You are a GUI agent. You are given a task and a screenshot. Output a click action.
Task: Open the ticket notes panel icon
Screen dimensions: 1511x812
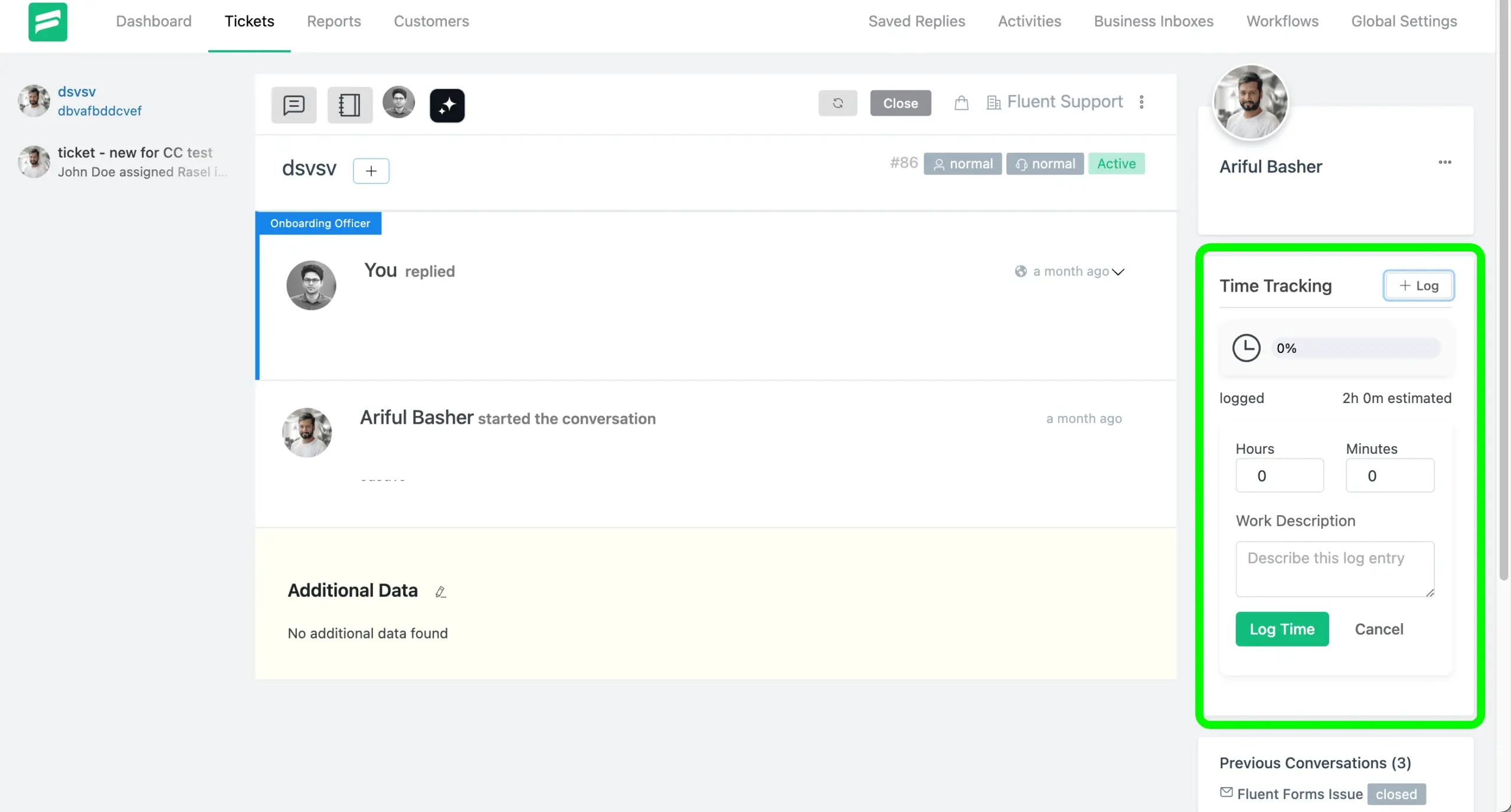tap(349, 103)
